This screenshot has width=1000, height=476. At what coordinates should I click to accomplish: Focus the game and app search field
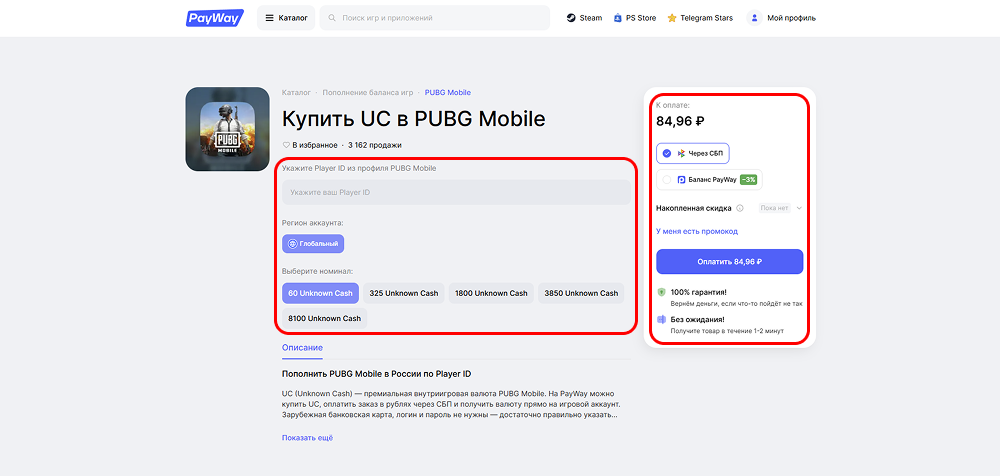point(435,18)
